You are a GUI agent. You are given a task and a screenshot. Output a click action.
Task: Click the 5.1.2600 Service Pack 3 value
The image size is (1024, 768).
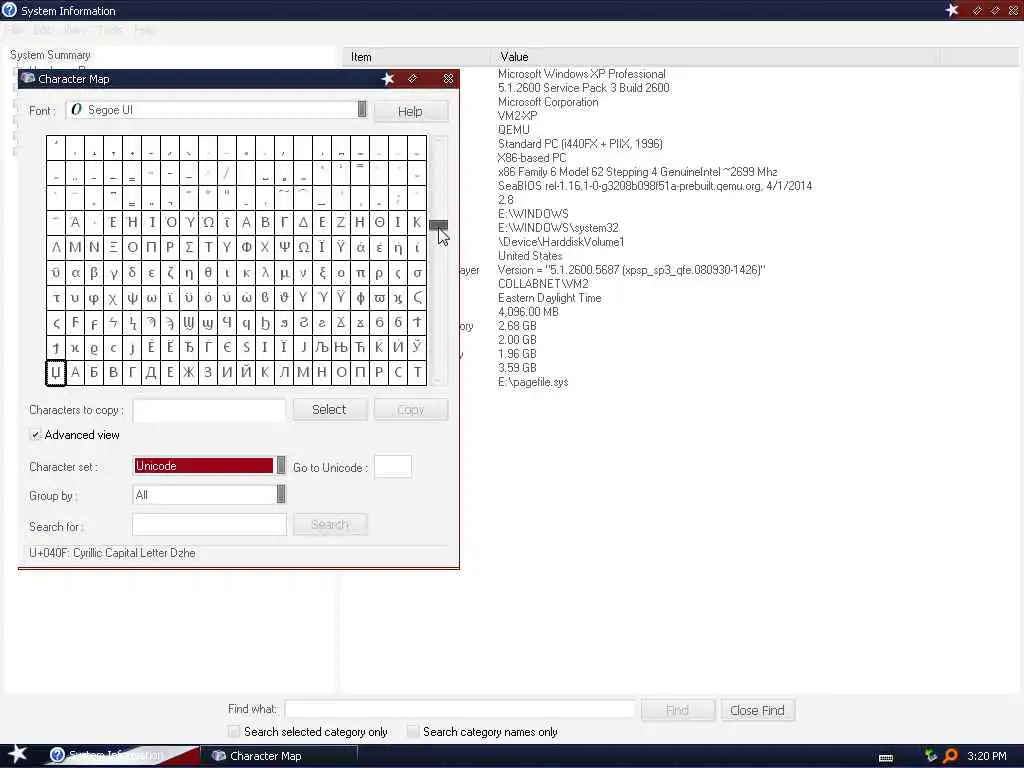pyautogui.click(x=583, y=88)
